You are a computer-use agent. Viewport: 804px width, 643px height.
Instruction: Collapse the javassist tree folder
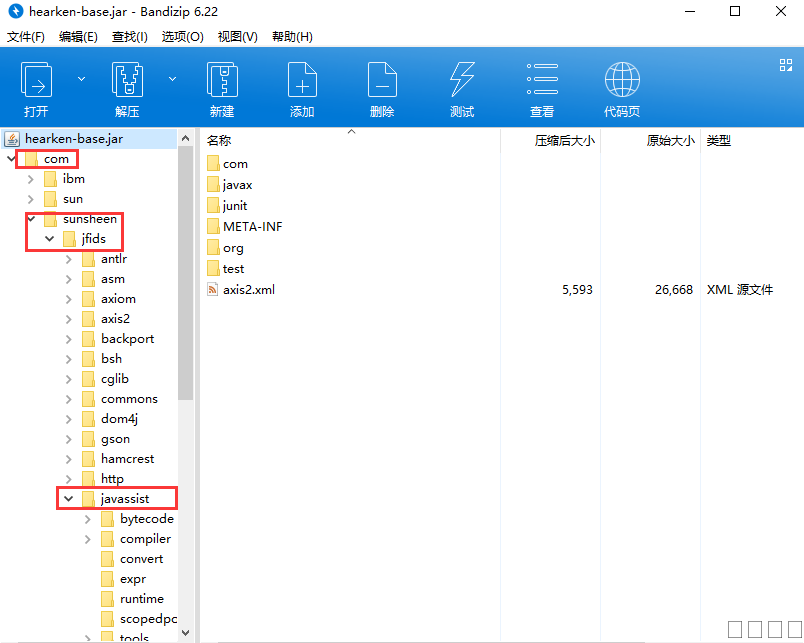pyautogui.click(x=68, y=499)
